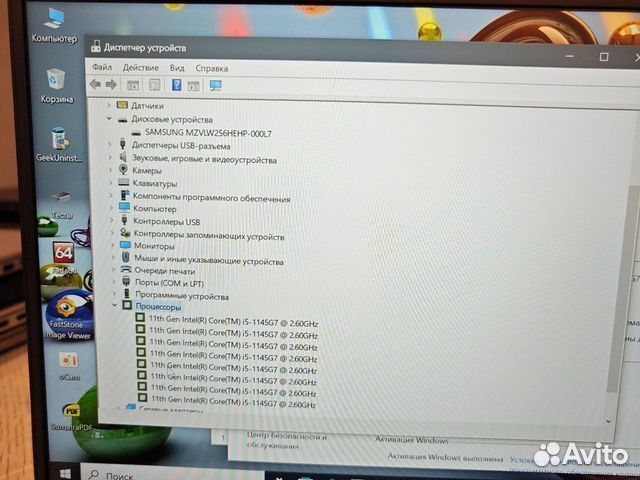The width and height of the screenshot is (640, 480).
Task: Open the Вид menu
Action: pos(177,68)
